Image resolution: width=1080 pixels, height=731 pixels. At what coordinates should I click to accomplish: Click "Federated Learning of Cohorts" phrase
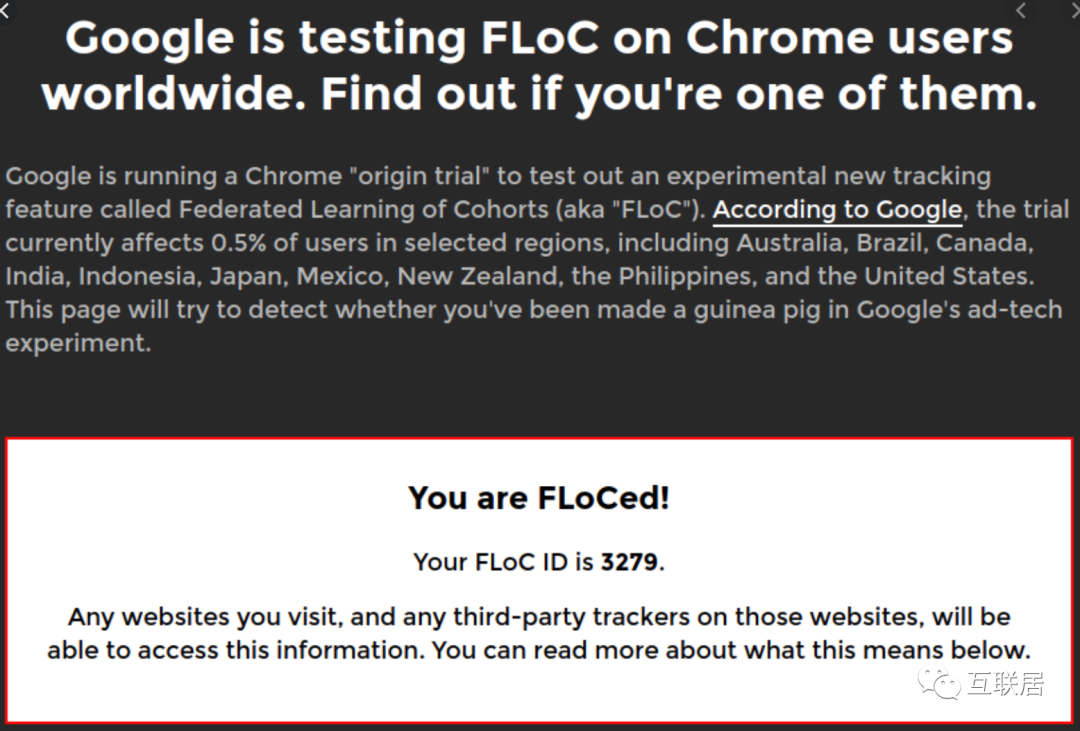point(363,209)
